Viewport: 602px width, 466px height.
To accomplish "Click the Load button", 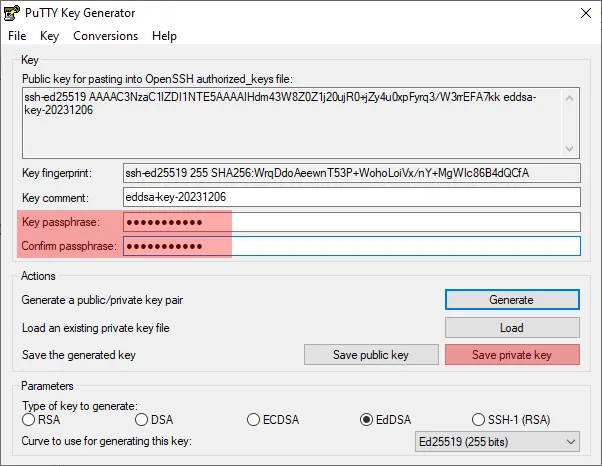I will [512, 327].
